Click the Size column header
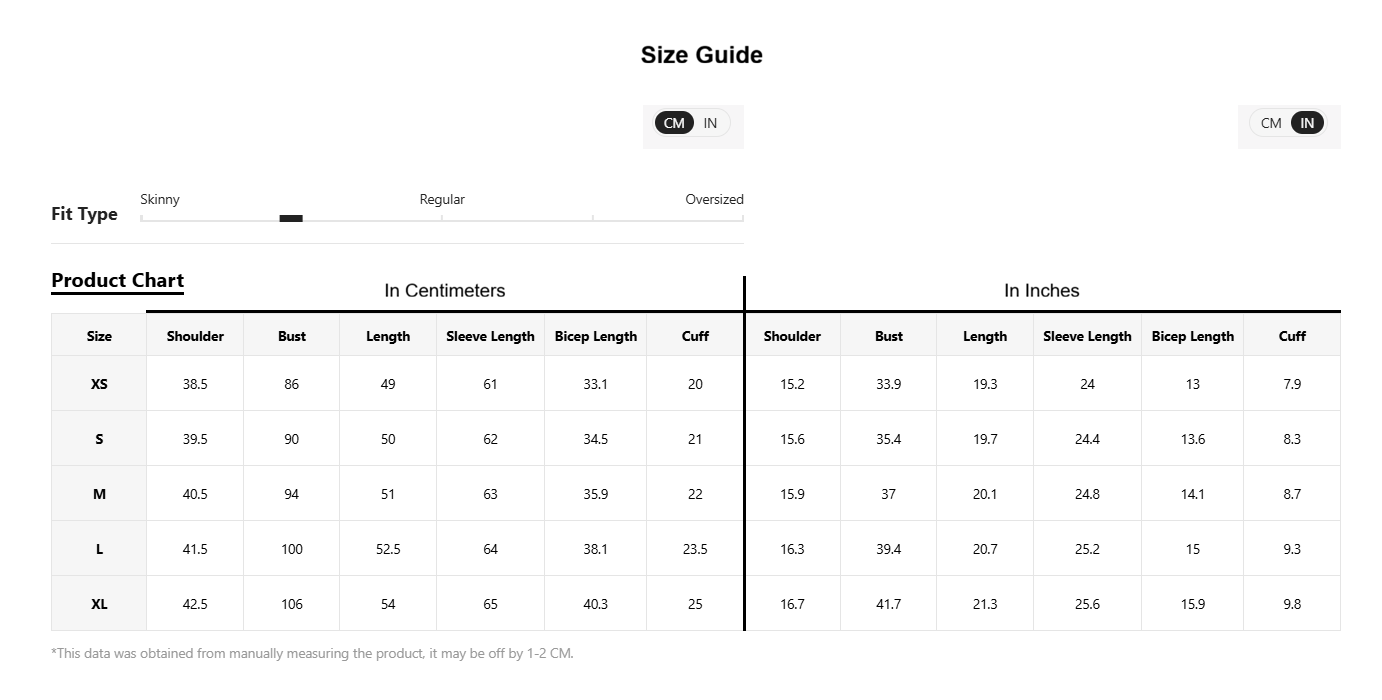1382x700 pixels. [99, 336]
